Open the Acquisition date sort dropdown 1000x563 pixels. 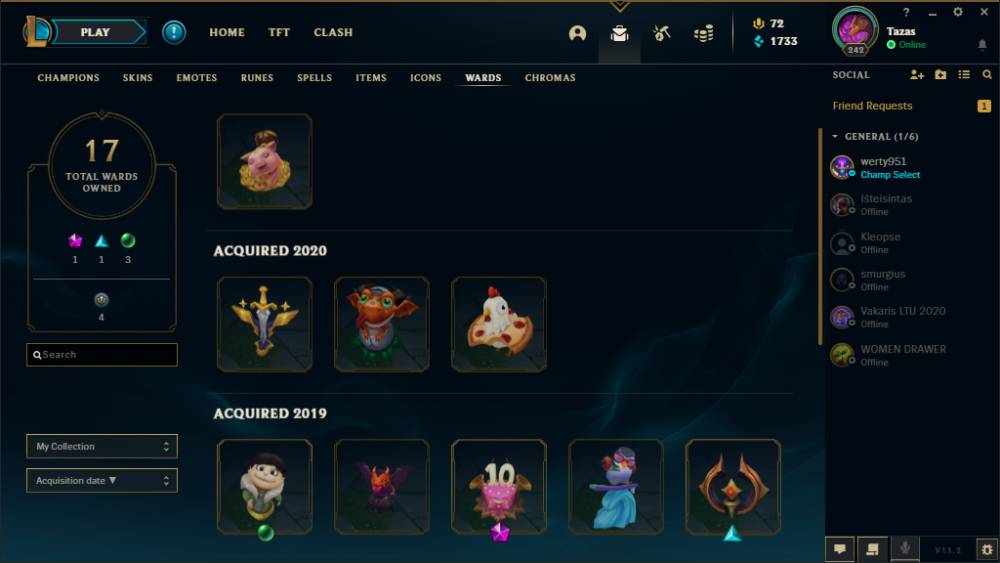pyautogui.click(x=102, y=481)
